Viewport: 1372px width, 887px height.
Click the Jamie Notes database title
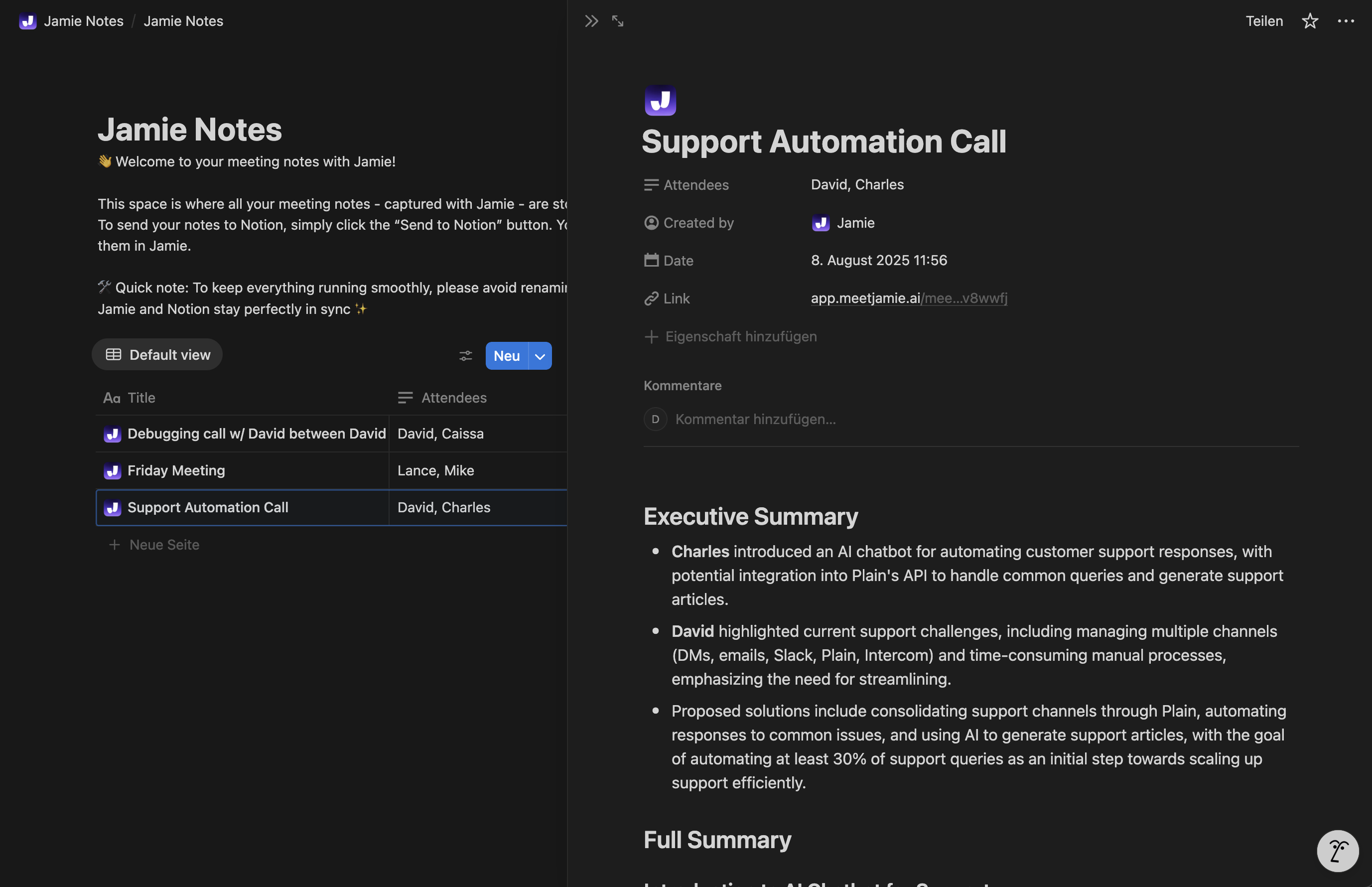pyautogui.click(x=190, y=130)
